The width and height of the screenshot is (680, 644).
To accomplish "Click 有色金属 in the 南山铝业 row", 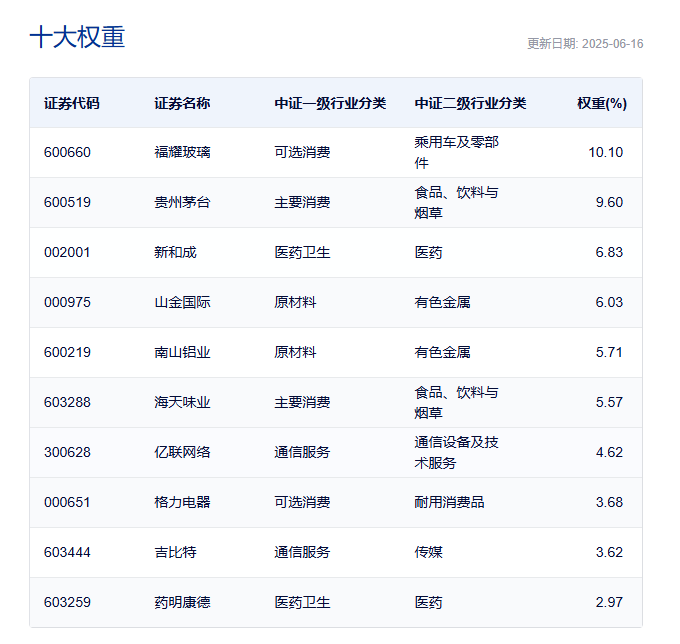I will click(442, 352).
